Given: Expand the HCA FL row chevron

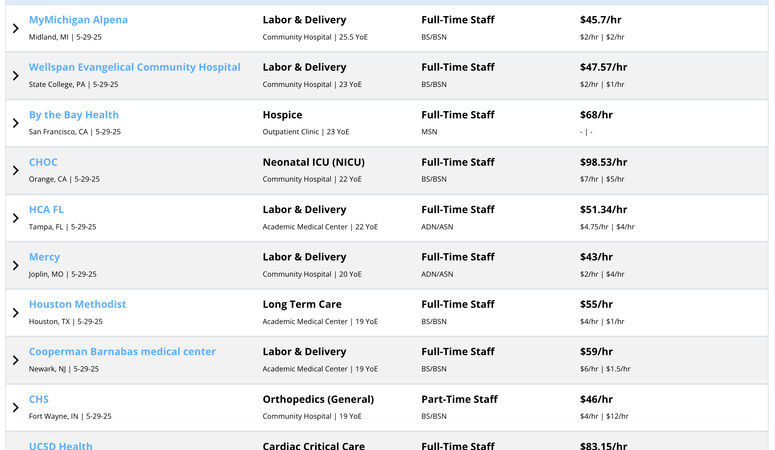Looking at the screenshot, I should coord(16,218).
